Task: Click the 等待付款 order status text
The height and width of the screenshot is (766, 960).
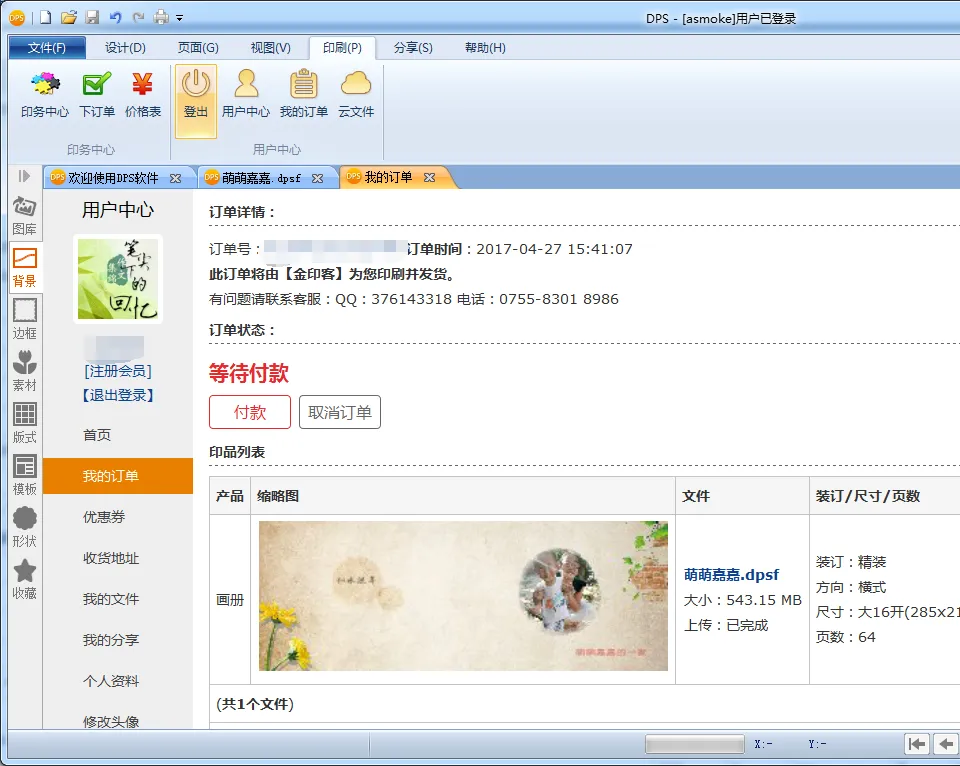Action: click(249, 373)
